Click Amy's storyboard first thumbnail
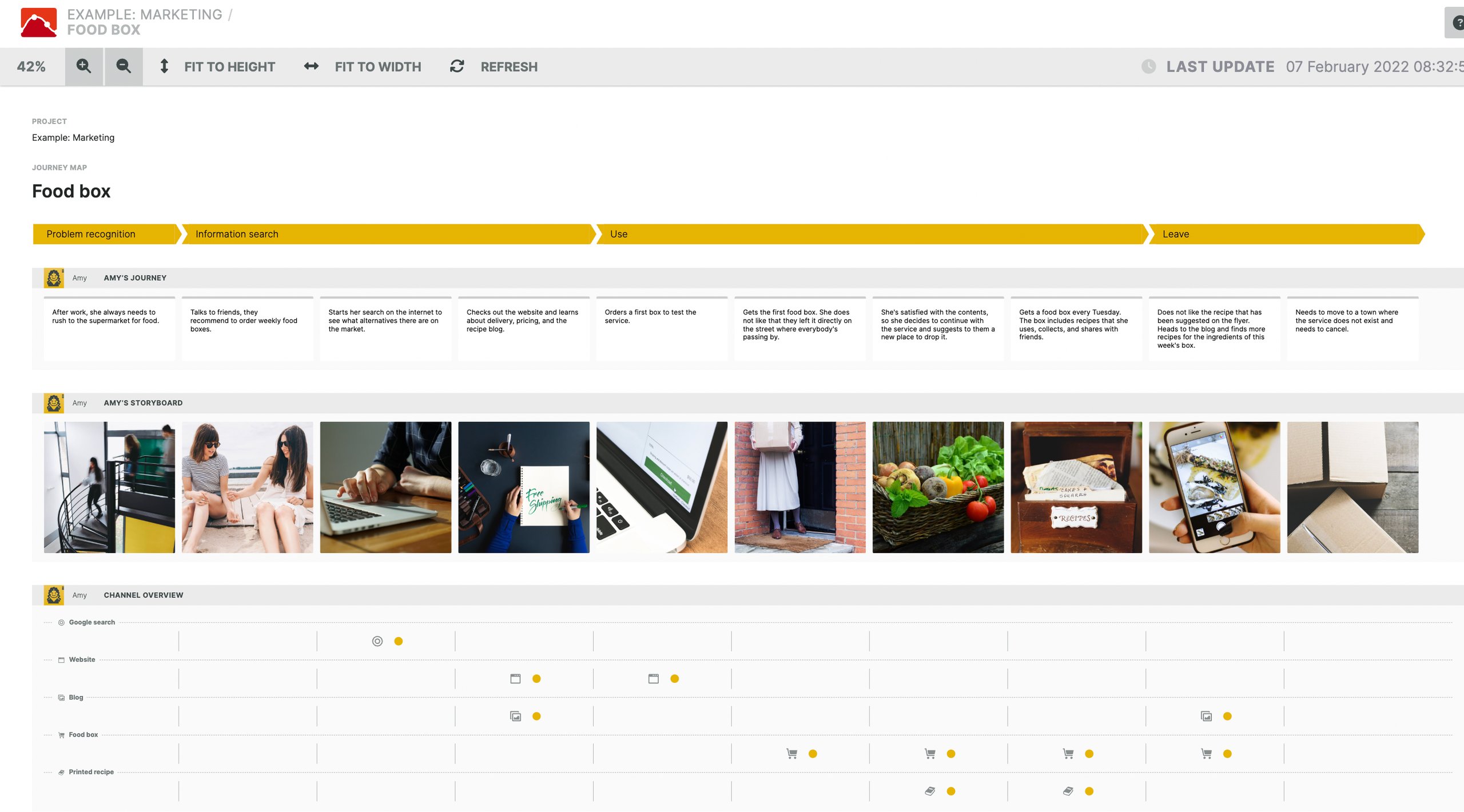The height and width of the screenshot is (812, 1464). pos(109,487)
